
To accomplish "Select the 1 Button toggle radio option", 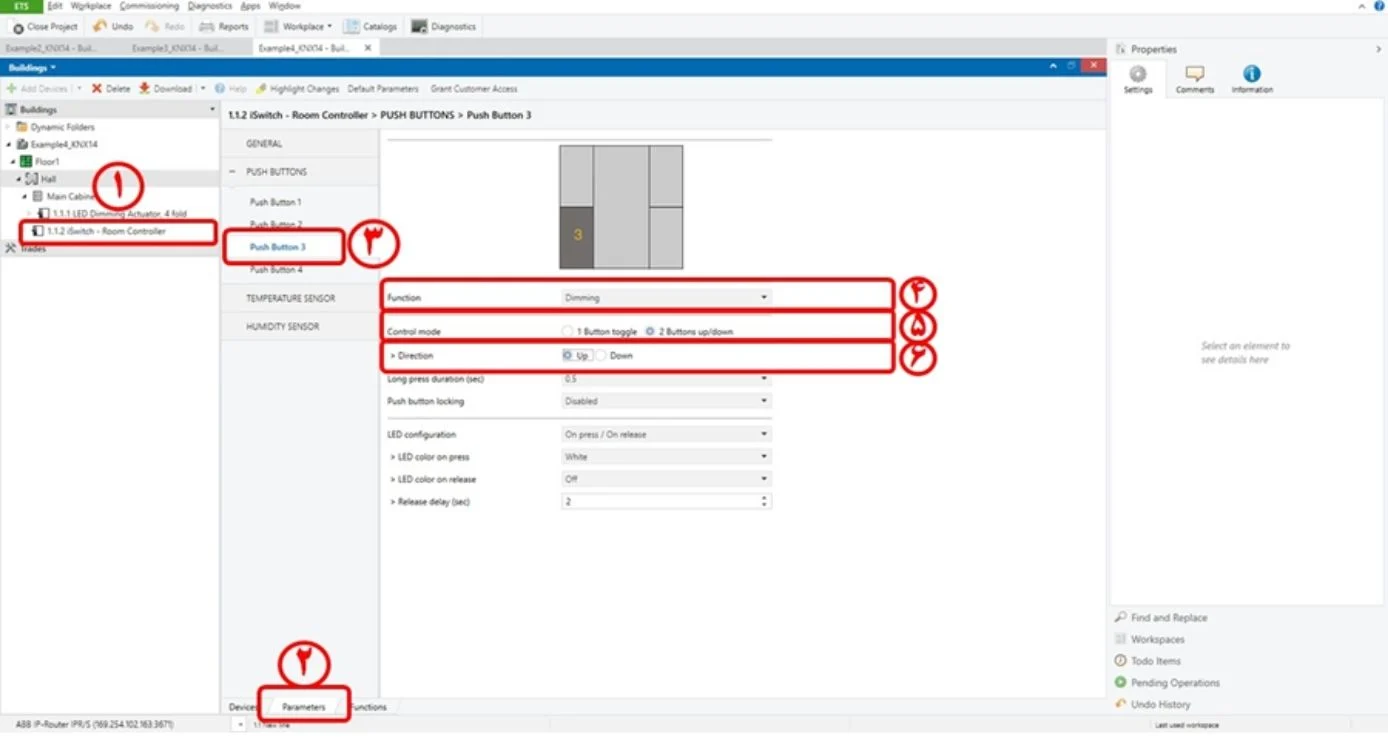I will point(567,331).
